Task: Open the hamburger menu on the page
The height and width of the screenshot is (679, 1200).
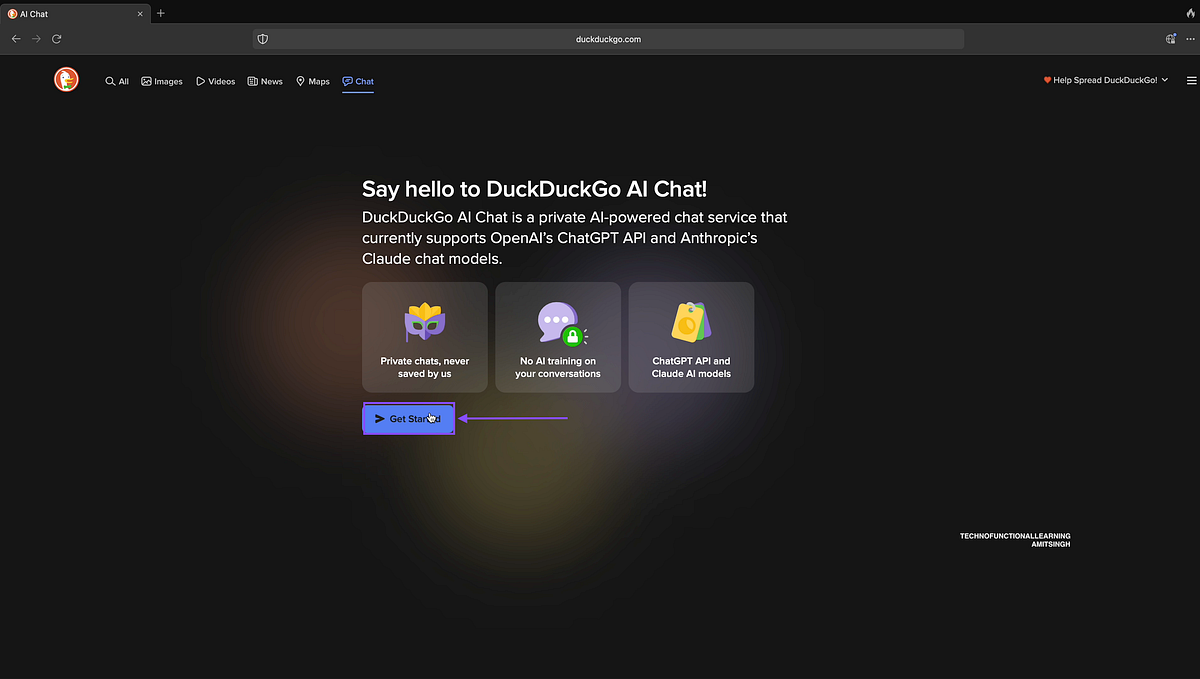Action: pos(1191,80)
